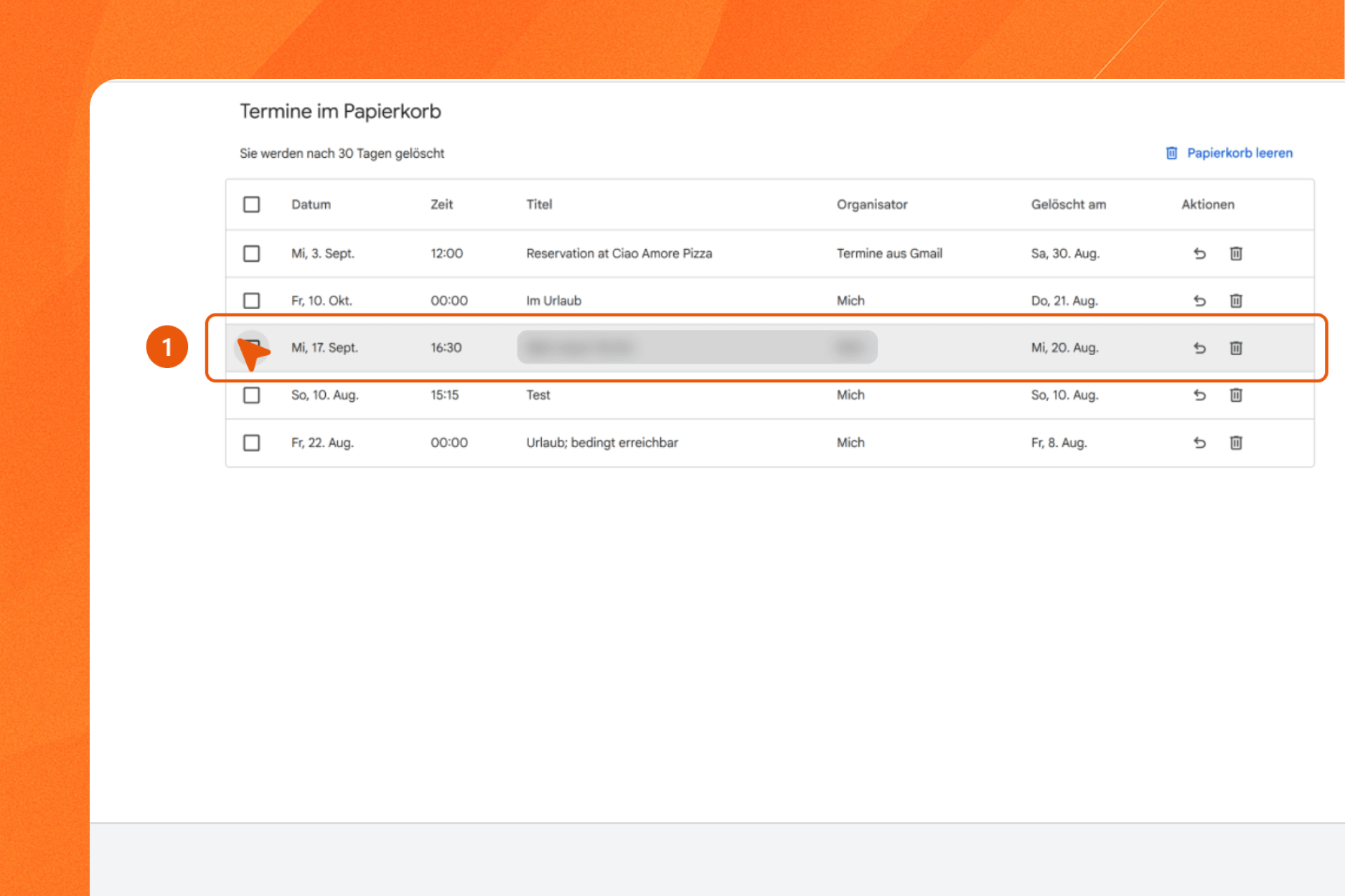Delete the 16:30 event on Mi, 17. Sept.

(x=1236, y=348)
